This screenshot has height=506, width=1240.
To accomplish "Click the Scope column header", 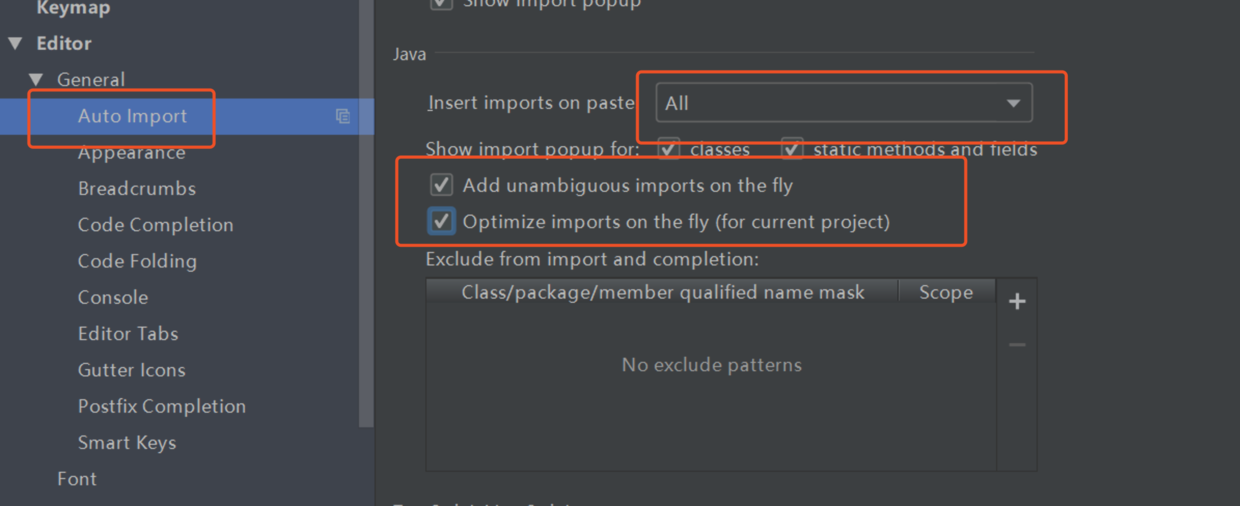I will [946, 292].
